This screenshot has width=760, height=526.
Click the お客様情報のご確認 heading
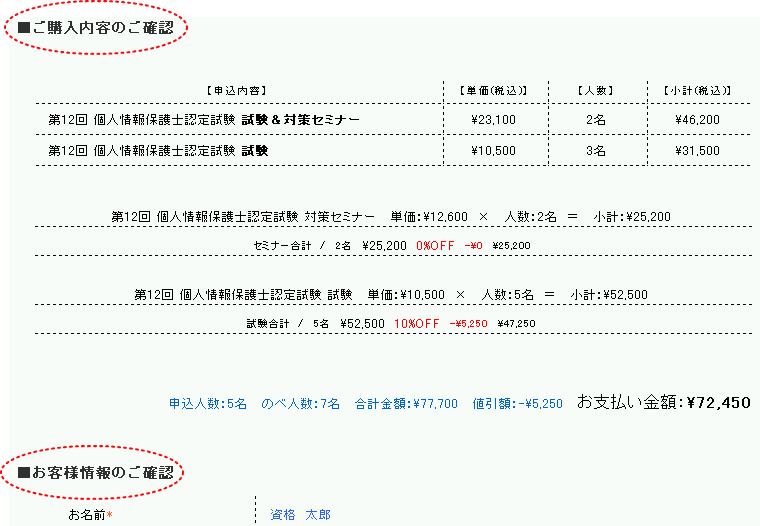coord(95,472)
